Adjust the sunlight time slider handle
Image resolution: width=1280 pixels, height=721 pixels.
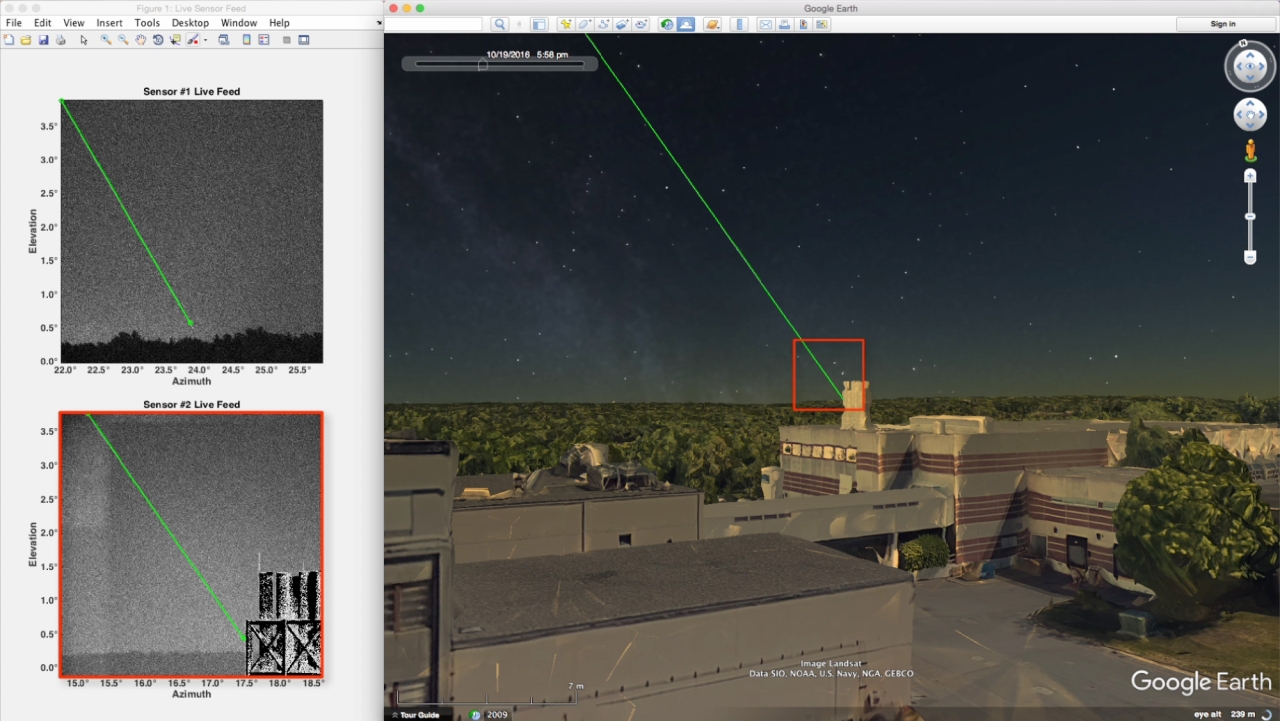pyautogui.click(x=483, y=64)
